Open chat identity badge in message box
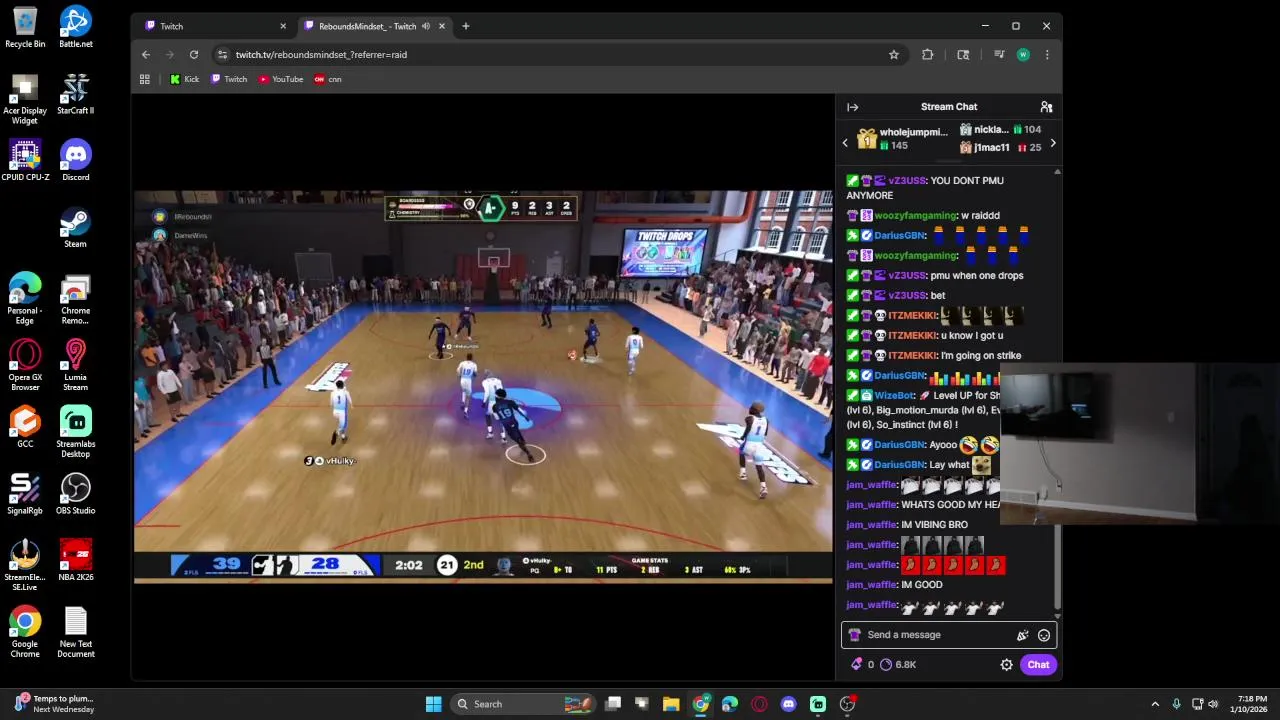This screenshot has height=720, width=1280. coord(854,635)
